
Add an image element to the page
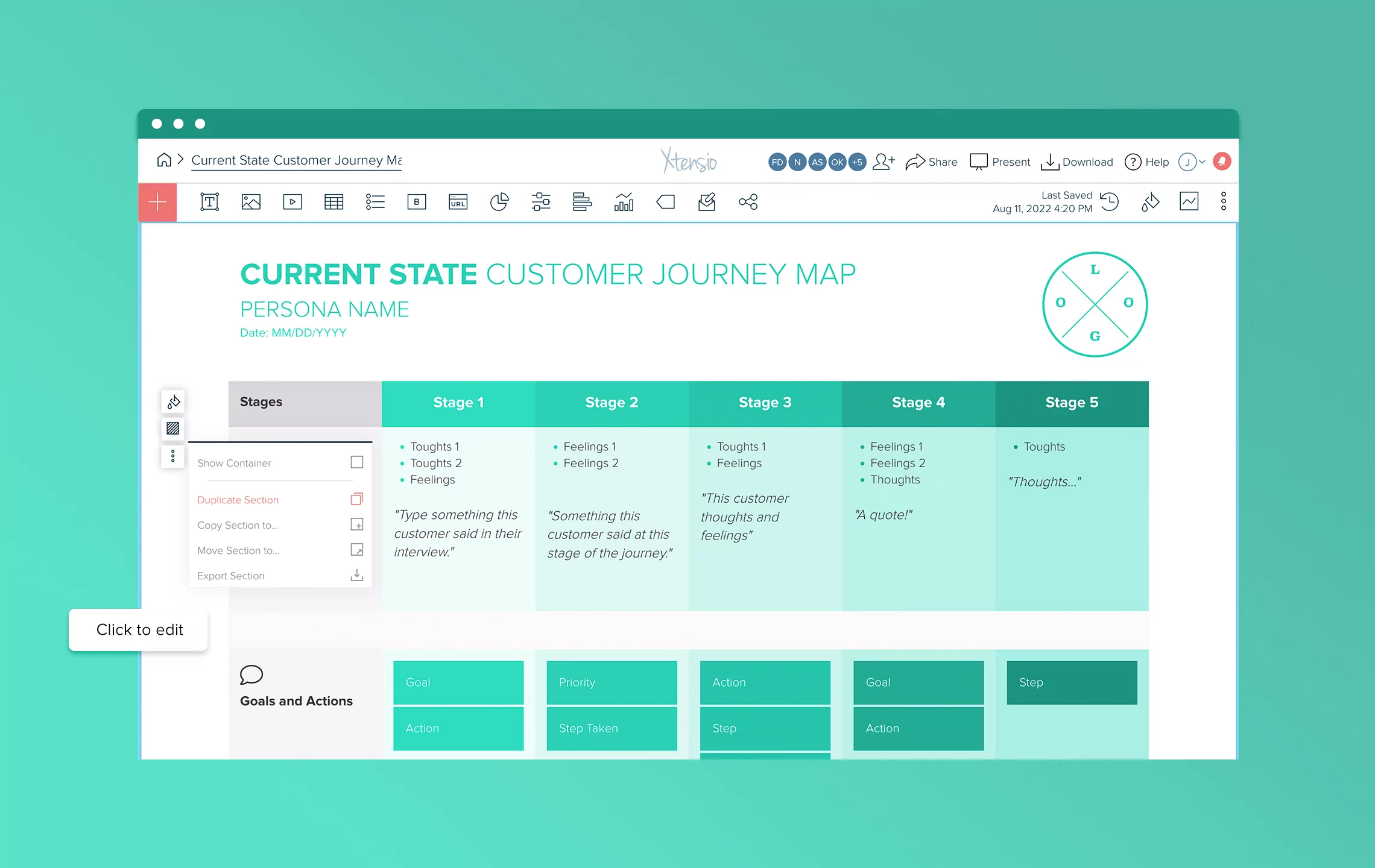pyautogui.click(x=251, y=202)
